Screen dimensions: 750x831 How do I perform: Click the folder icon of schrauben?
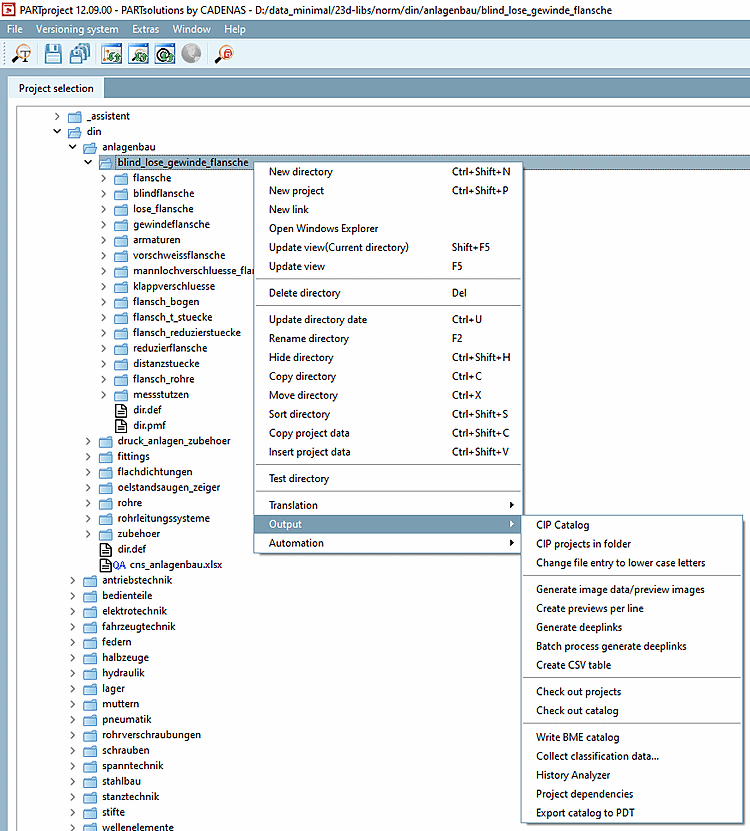click(90, 750)
